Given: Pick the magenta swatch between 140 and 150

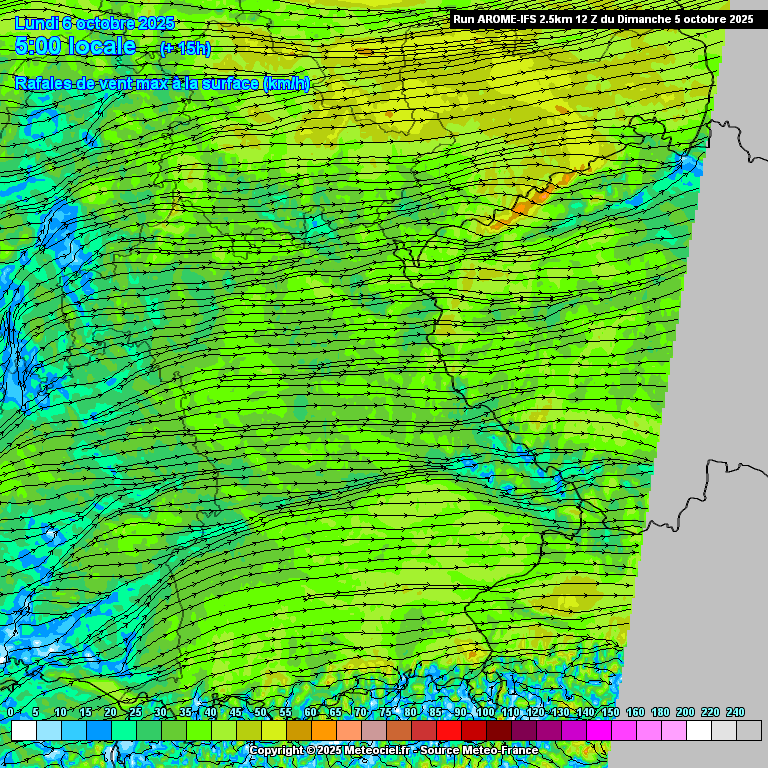Looking at the screenshot, I should (598, 731).
